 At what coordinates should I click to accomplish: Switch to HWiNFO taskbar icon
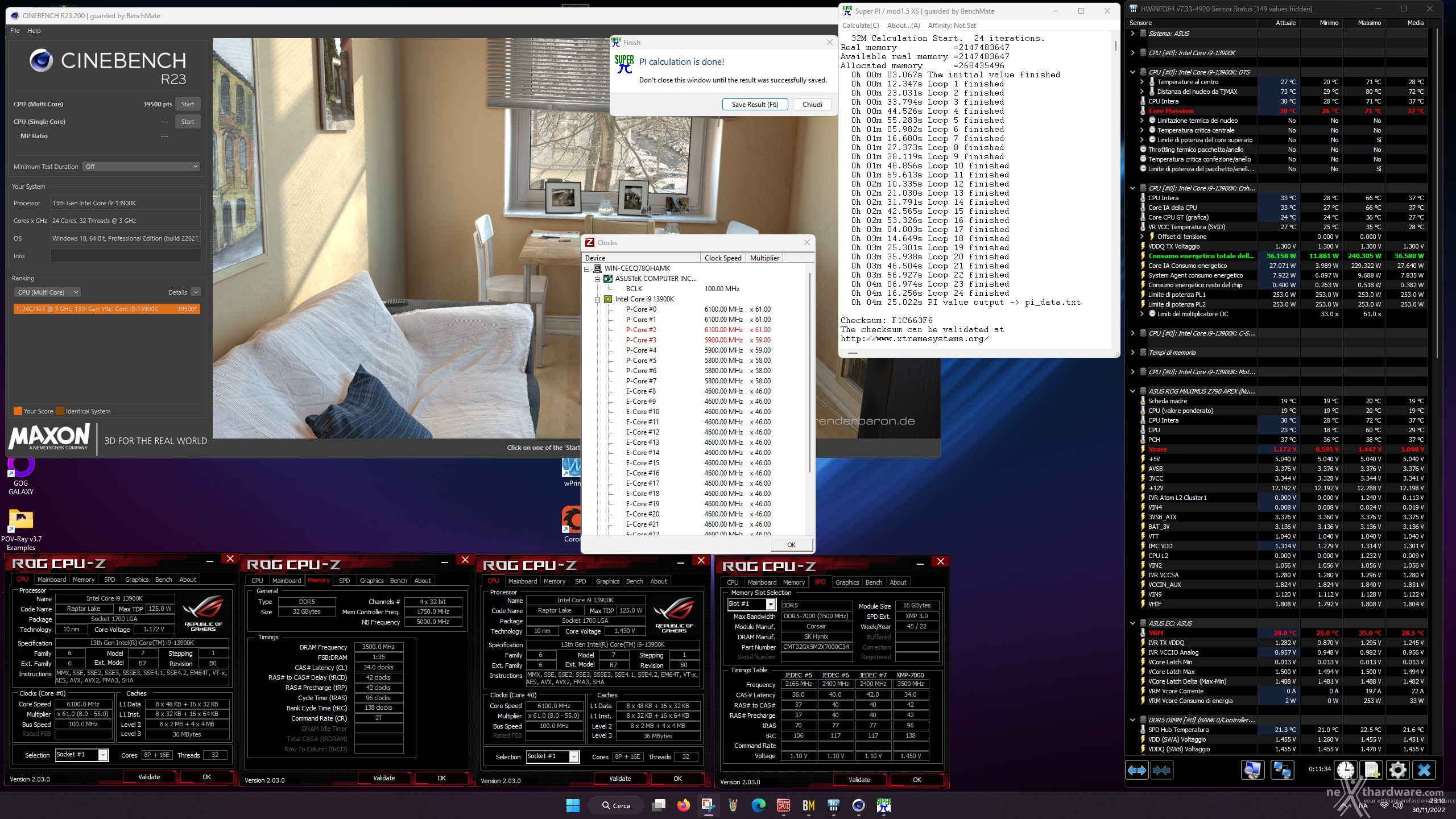[x=833, y=805]
